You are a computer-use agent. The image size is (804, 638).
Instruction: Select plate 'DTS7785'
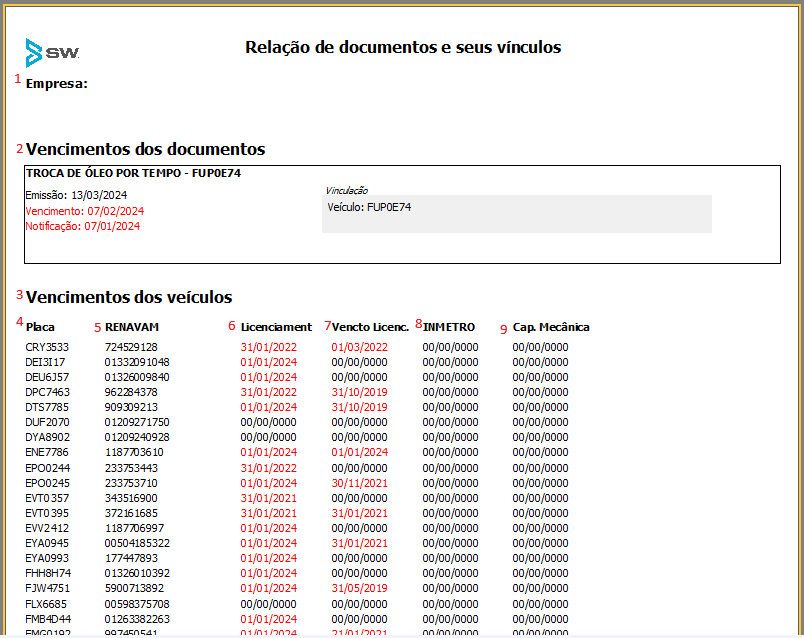tap(47, 407)
